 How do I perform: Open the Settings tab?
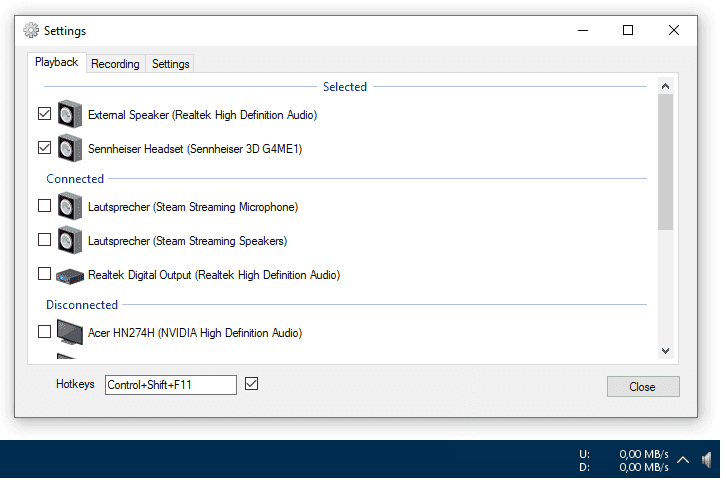170,64
